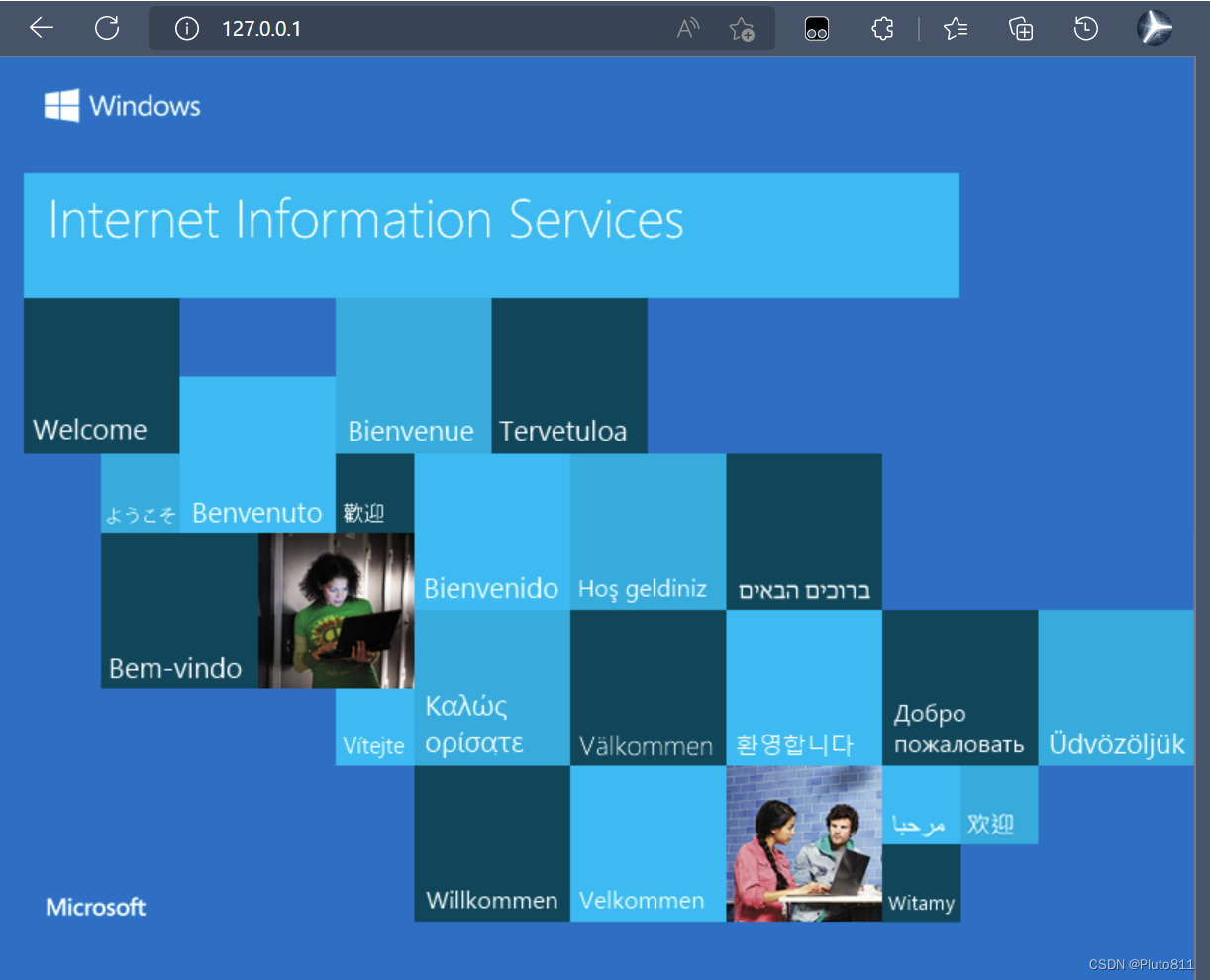1210x980 pixels.
Task: Open the extension icon with two circles
Action: pyautogui.click(x=817, y=29)
